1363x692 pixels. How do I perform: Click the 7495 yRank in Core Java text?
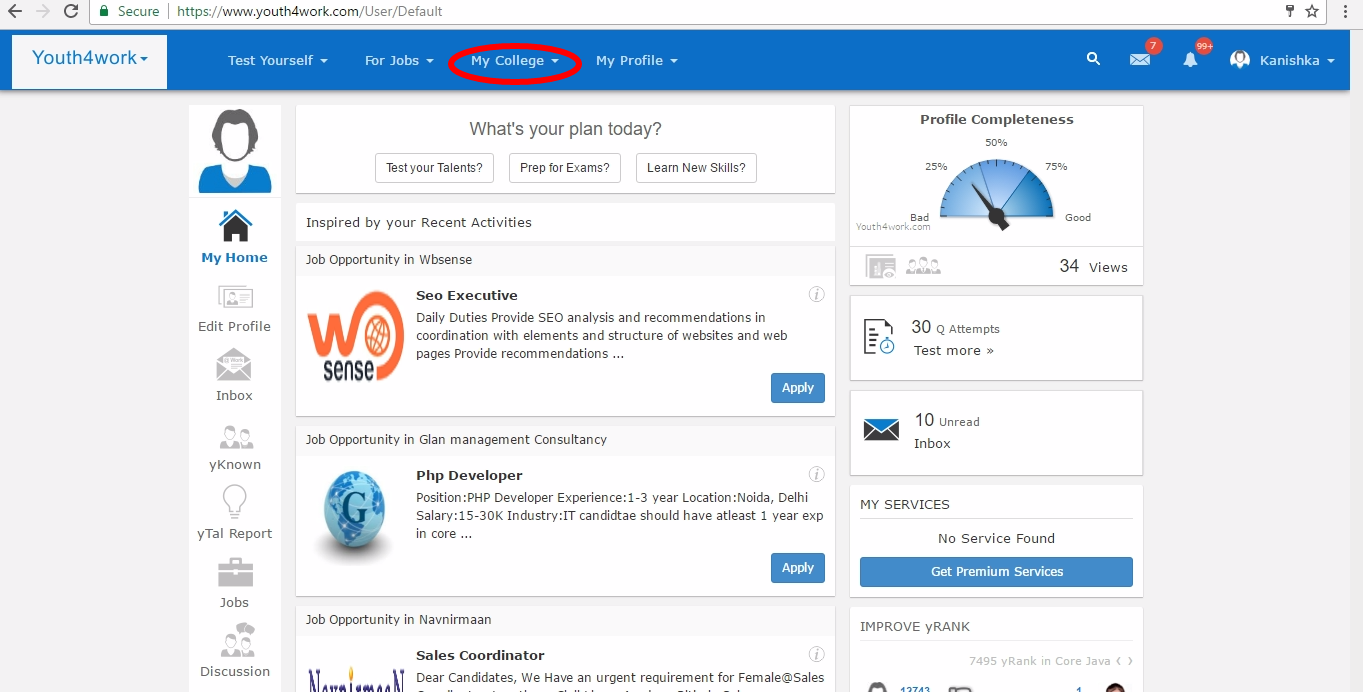1040,661
